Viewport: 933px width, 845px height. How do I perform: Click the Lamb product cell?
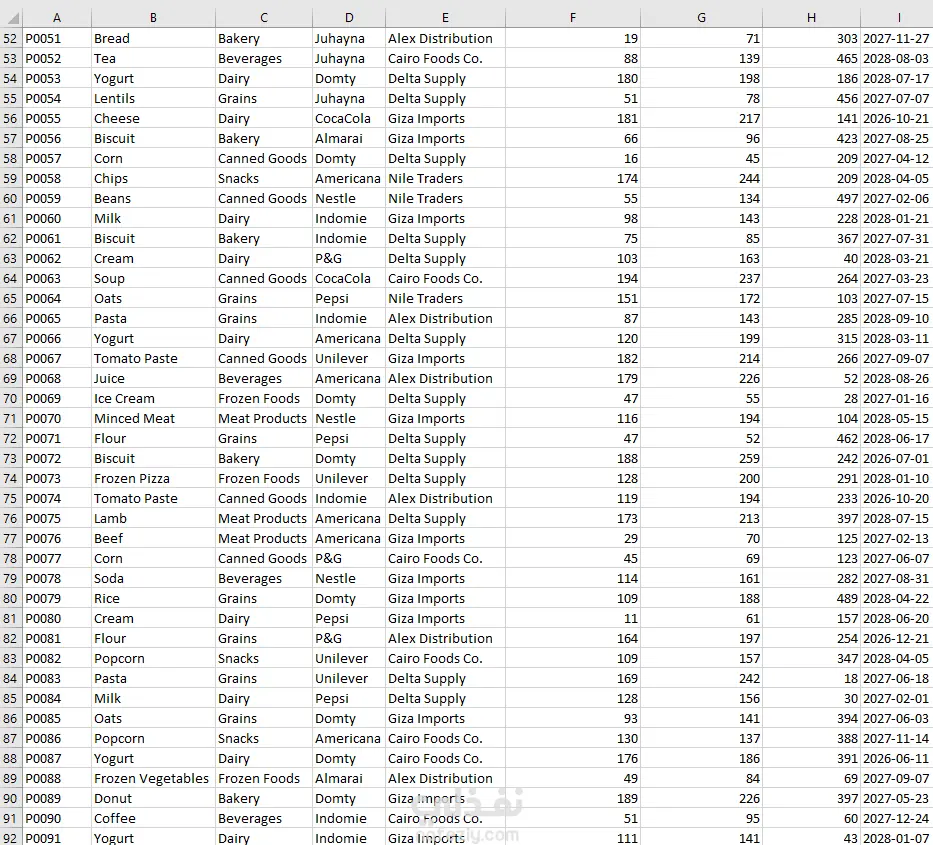(154, 519)
